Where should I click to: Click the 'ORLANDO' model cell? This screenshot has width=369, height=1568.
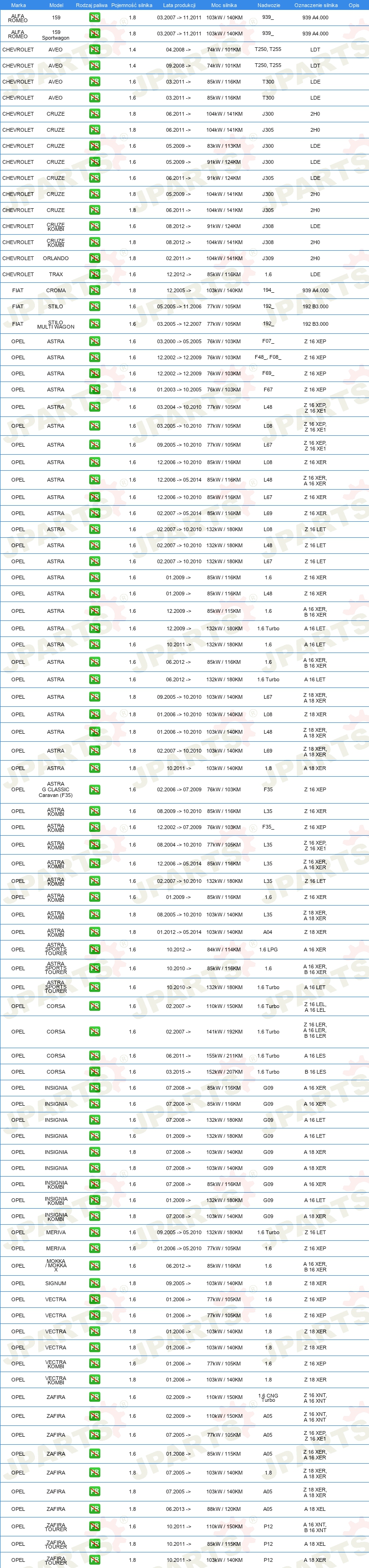(56, 258)
